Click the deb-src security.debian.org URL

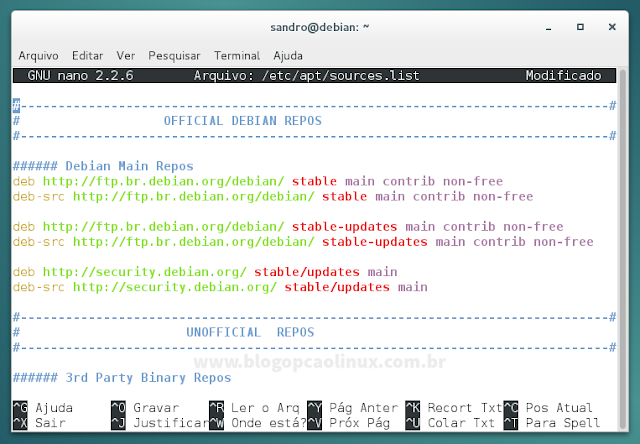tap(175, 287)
